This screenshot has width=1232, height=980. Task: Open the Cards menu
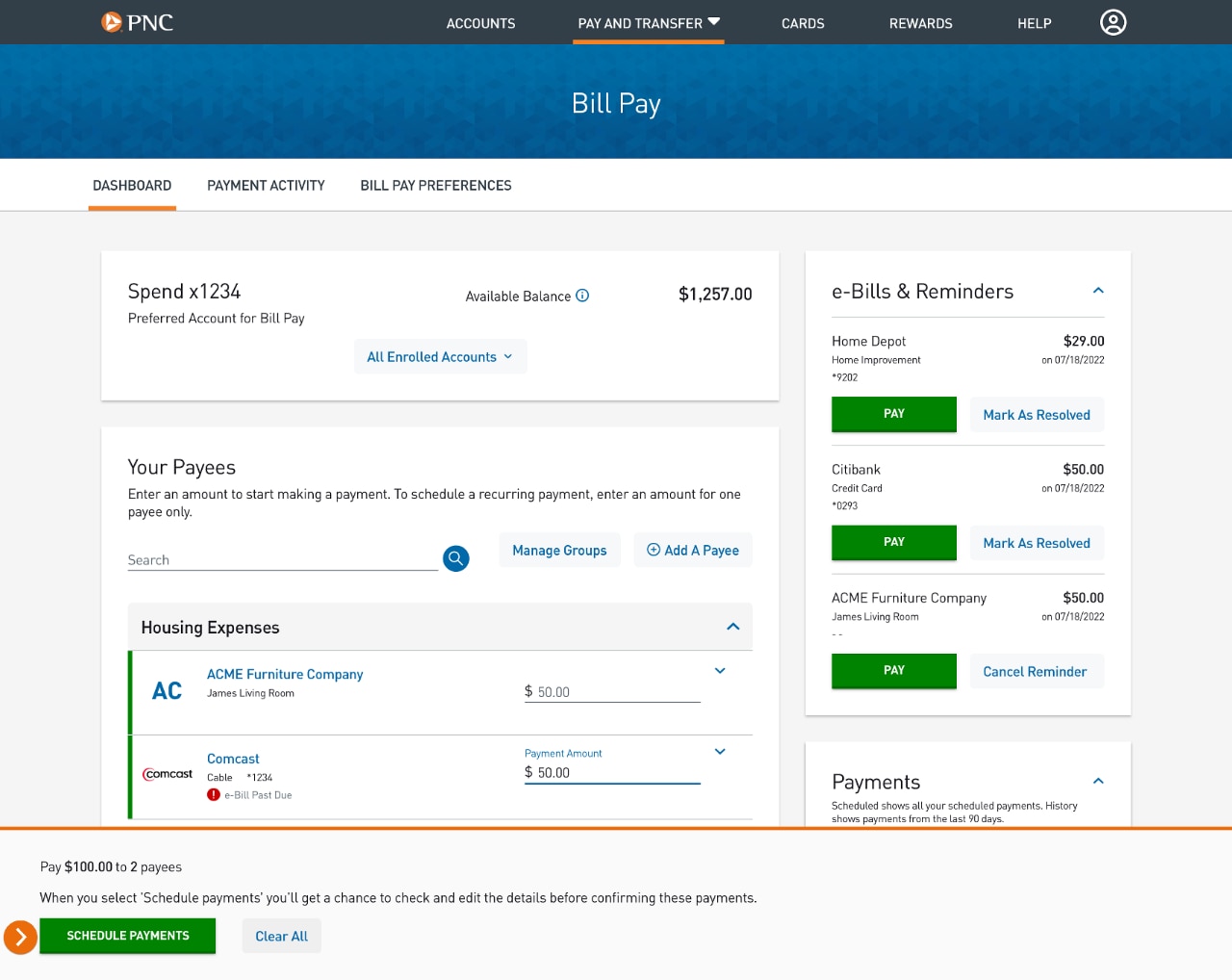pyautogui.click(x=803, y=22)
